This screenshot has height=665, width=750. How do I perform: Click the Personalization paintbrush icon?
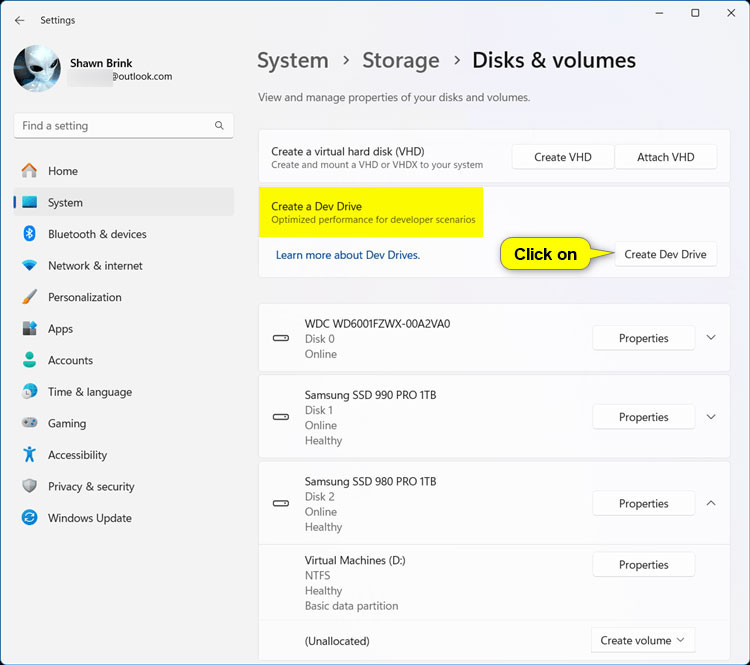tap(29, 297)
